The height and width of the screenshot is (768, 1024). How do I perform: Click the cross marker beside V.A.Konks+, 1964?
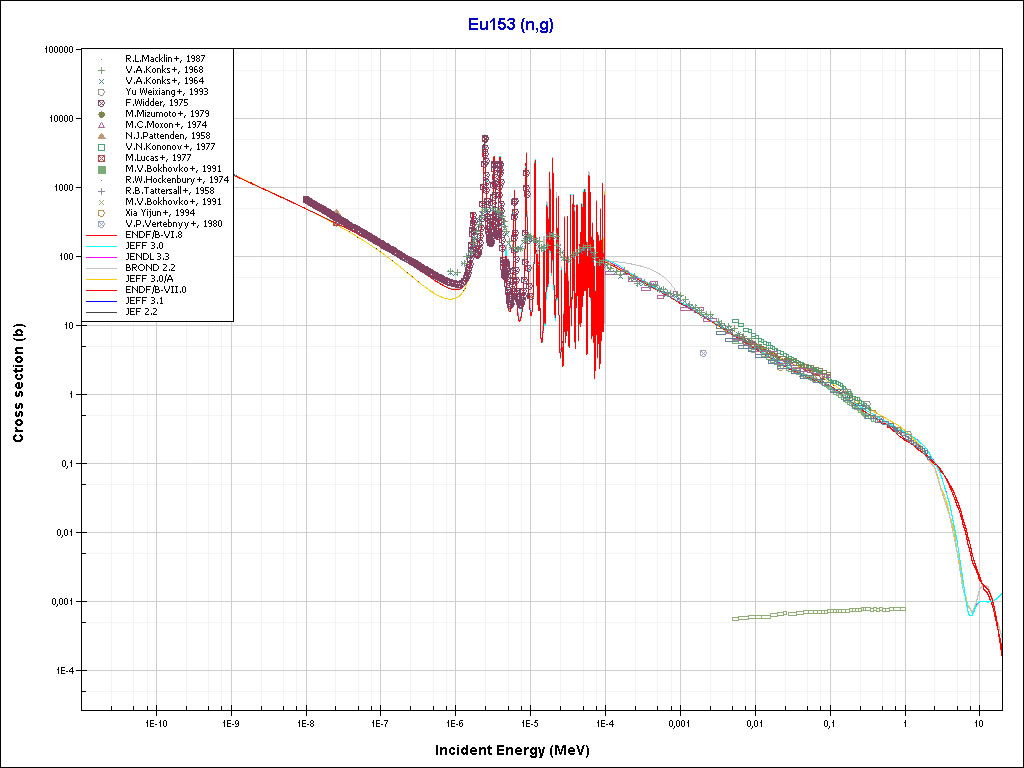pyautogui.click(x=101, y=81)
